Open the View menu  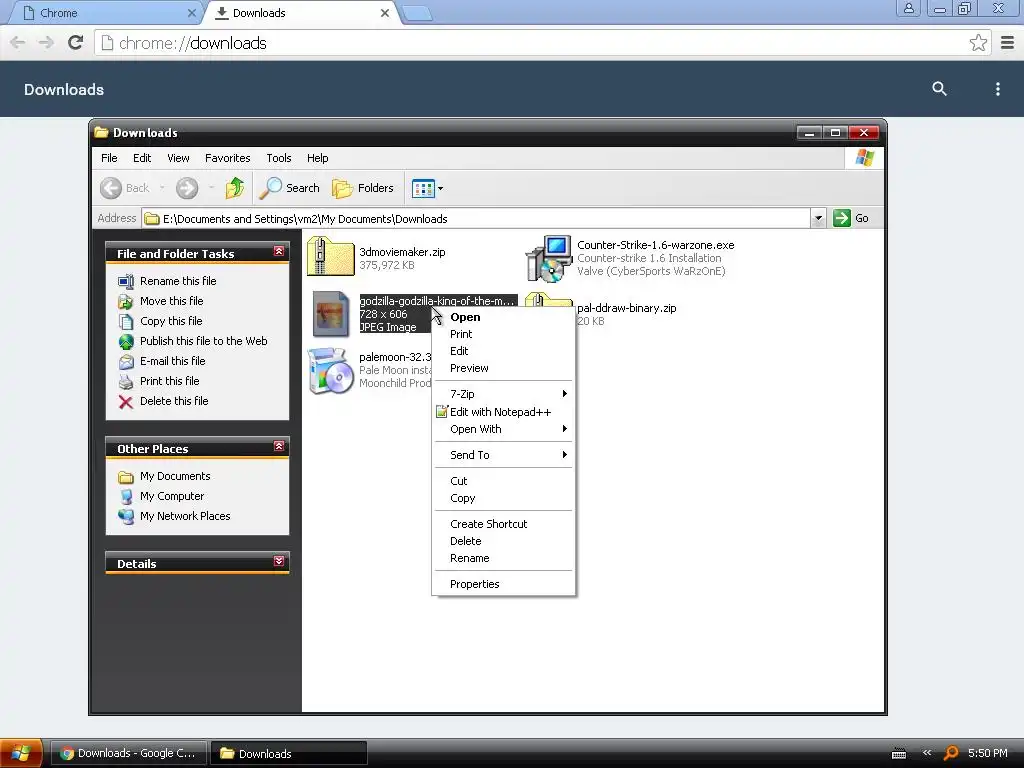(x=178, y=158)
